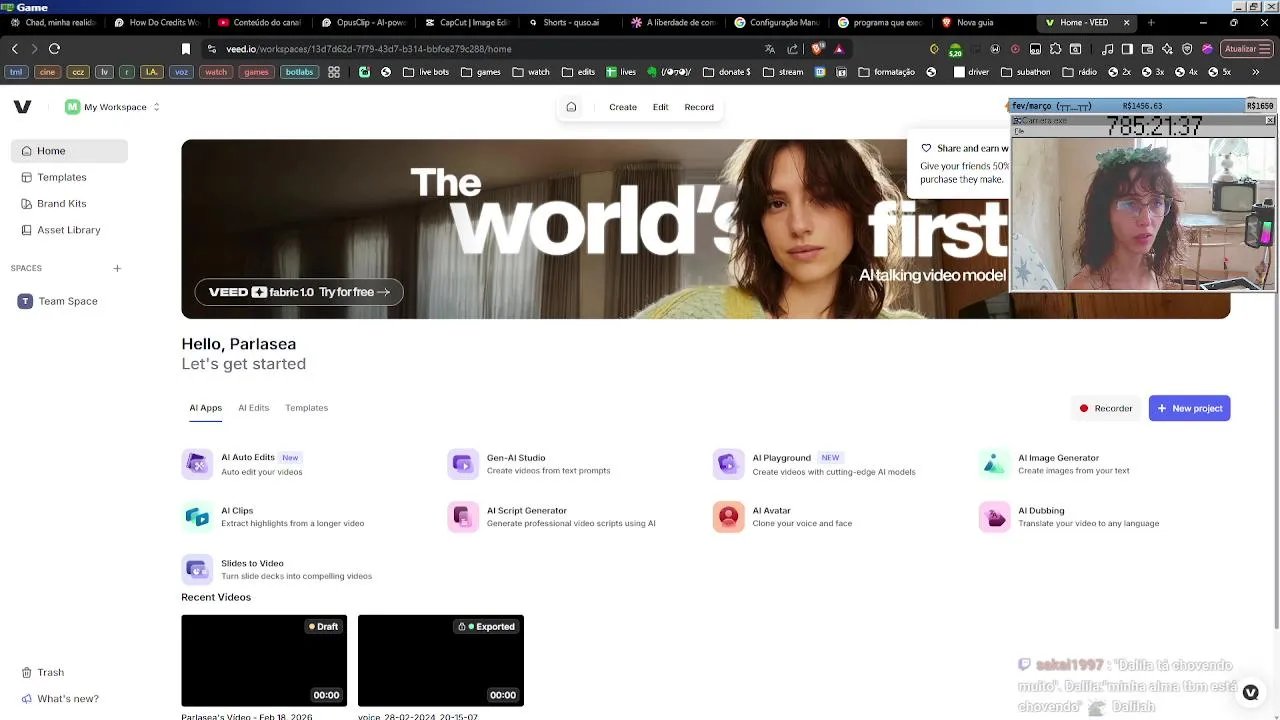1280x720 pixels.
Task: Open the Record menu
Action: pos(699,107)
